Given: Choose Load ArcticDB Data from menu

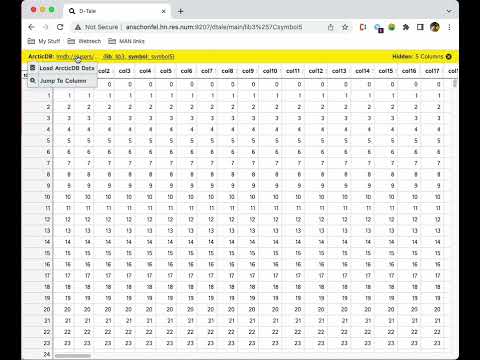Looking at the screenshot, I should [62, 68].
